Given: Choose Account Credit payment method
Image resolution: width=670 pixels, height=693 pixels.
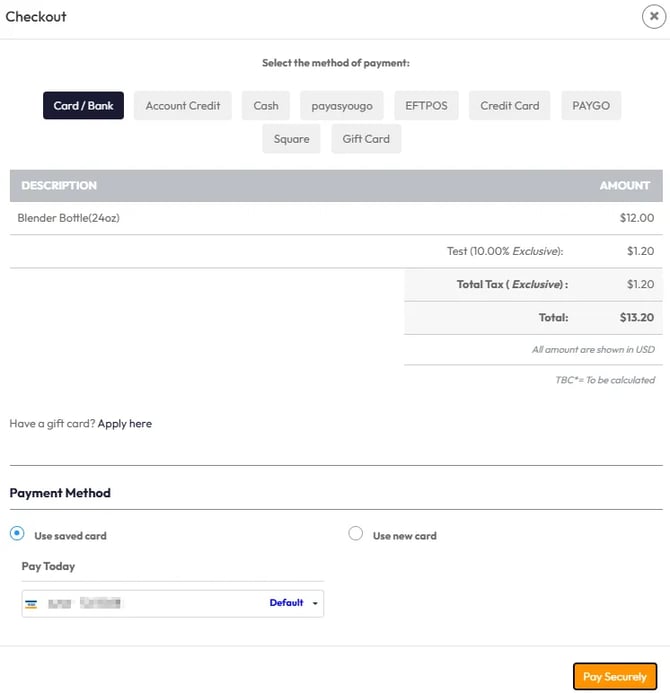Looking at the screenshot, I should [x=183, y=105].
